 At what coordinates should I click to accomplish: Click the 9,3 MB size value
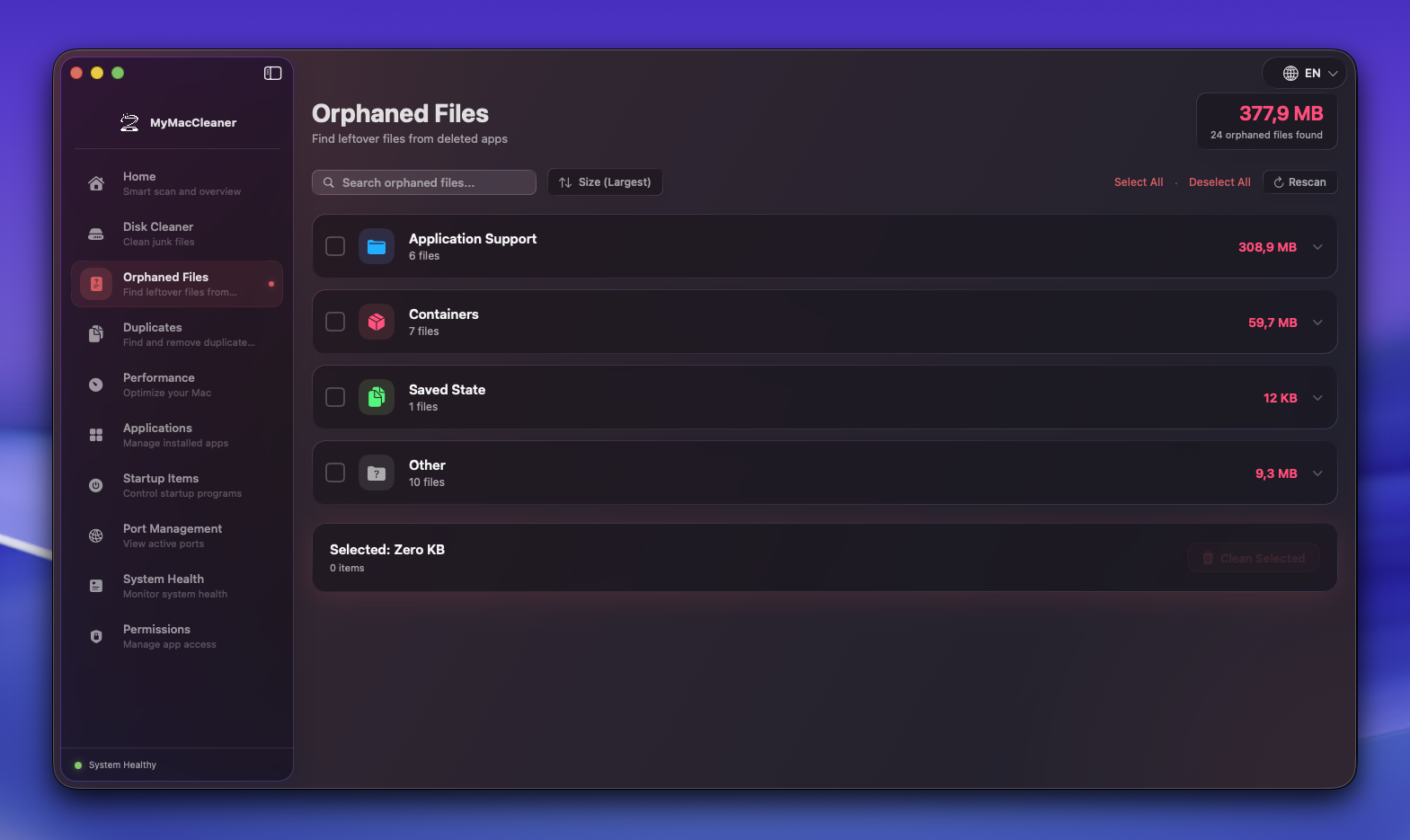pos(1276,473)
